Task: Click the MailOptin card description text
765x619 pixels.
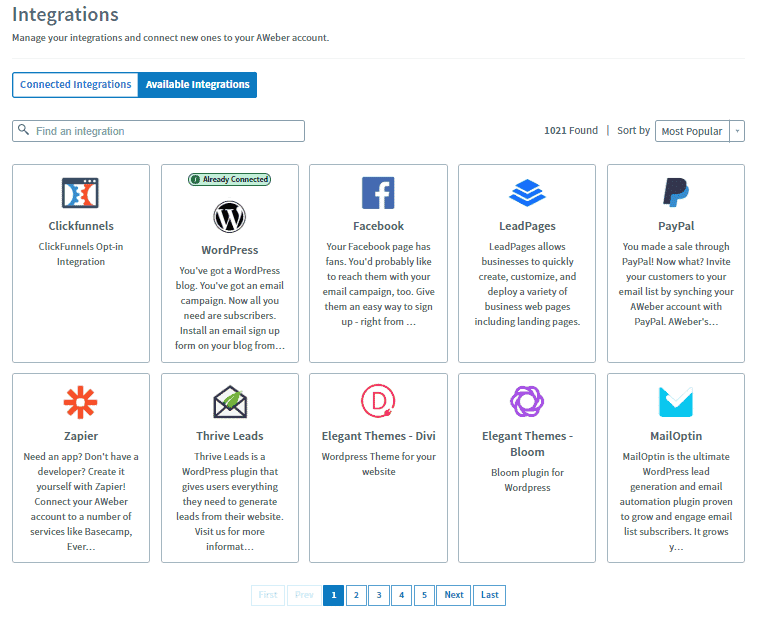Action: point(676,501)
